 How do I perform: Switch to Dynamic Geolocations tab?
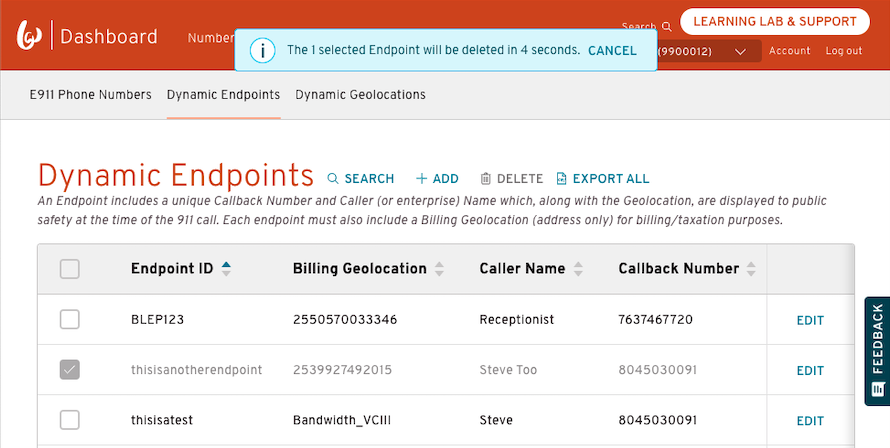[360, 94]
